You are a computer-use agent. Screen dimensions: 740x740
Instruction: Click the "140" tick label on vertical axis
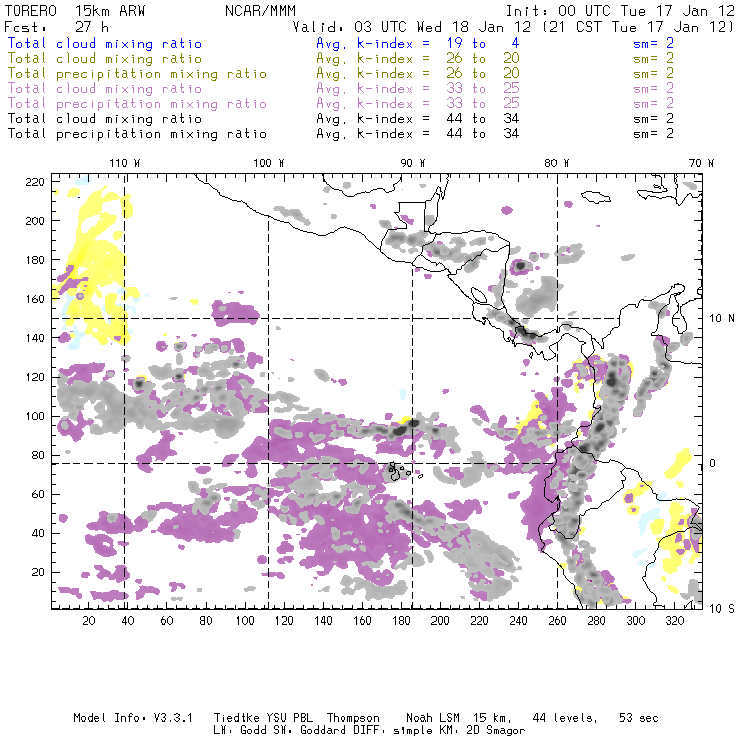click(35, 338)
